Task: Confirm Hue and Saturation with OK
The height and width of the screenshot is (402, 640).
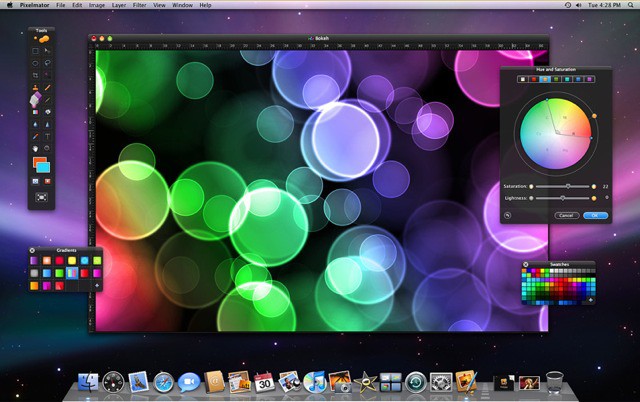Action: (x=594, y=214)
